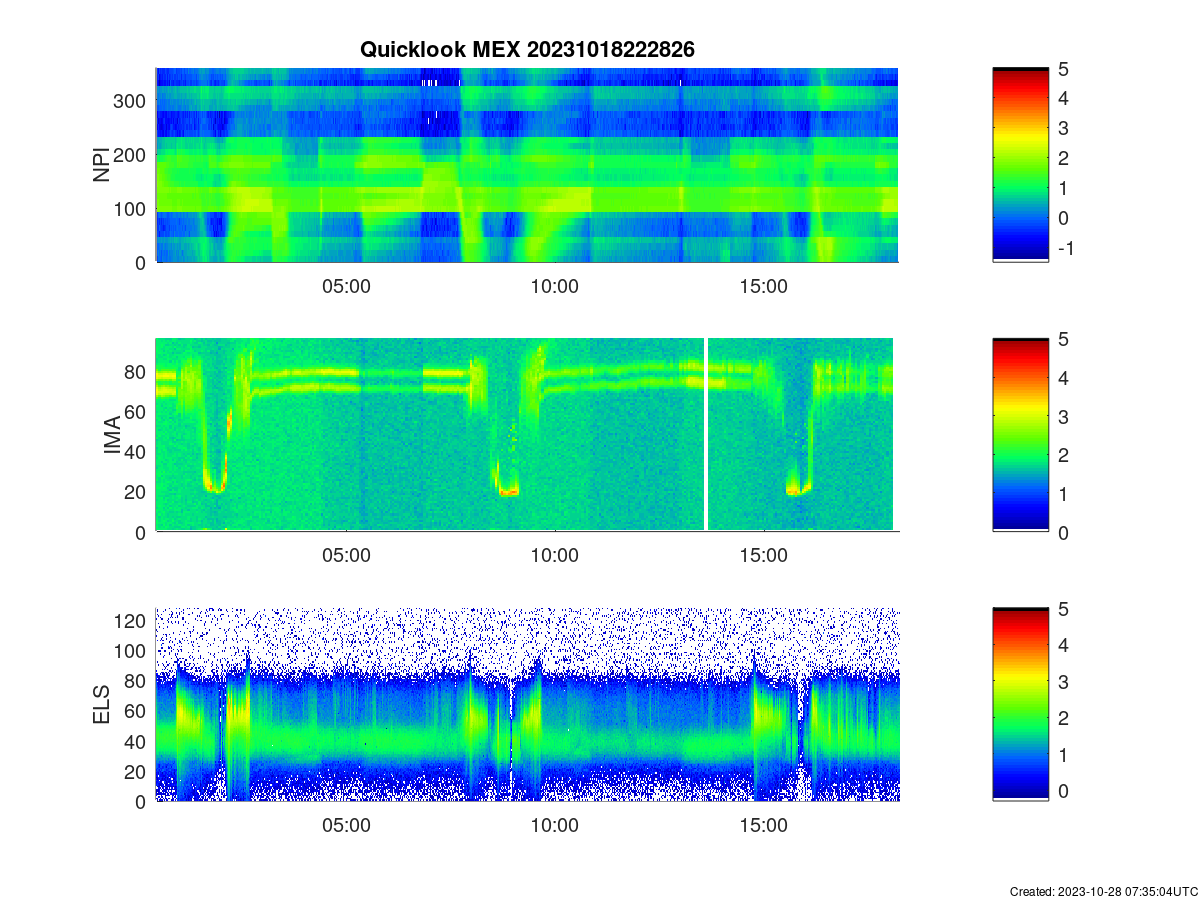Click the "Created: 2023-10-28 07:35:04UTC" footer text
This screenshot has width=1200, height=900.
(x=1104, y=891)
